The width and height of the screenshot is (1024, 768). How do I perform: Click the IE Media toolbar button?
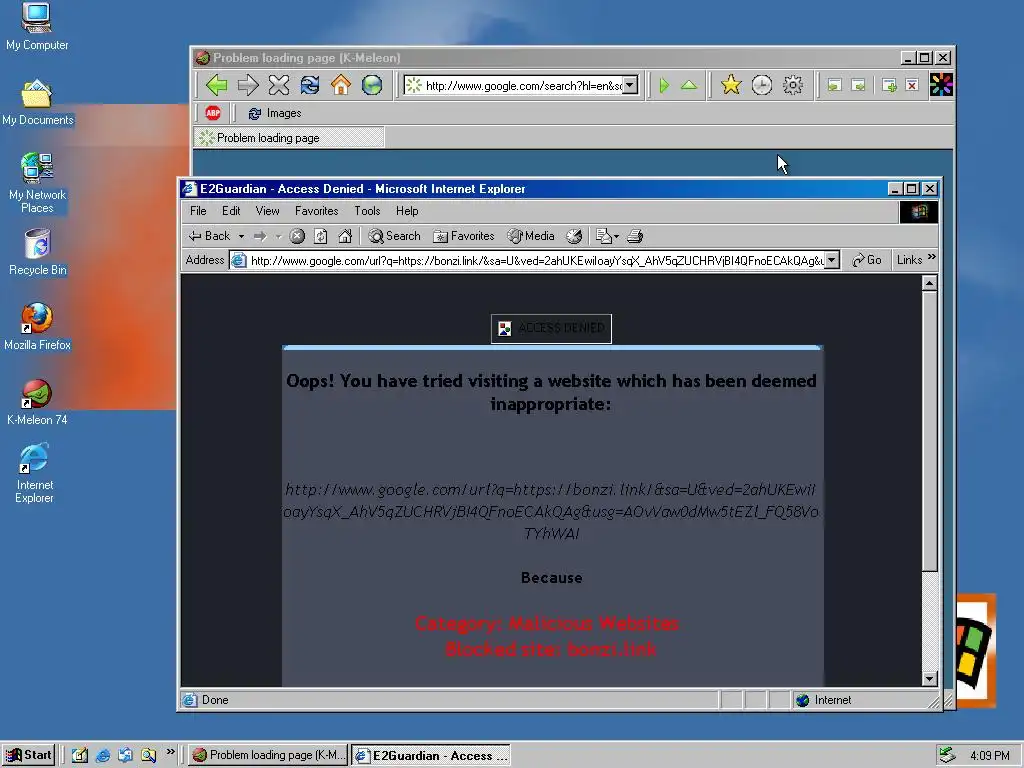coord(531,236)
